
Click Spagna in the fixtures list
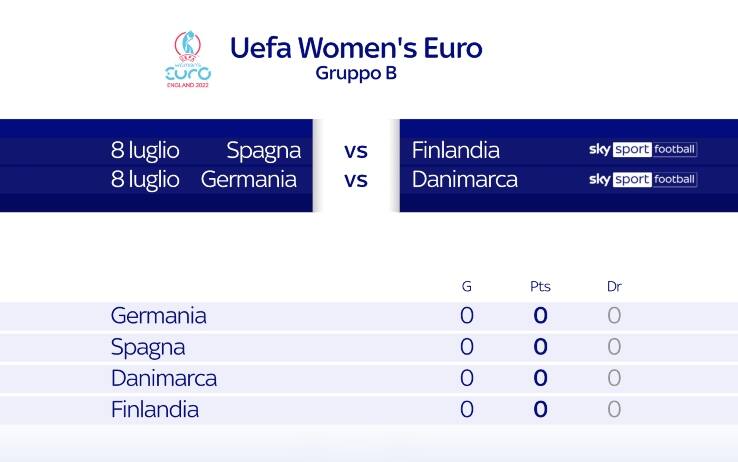click(x=263, y=150)
